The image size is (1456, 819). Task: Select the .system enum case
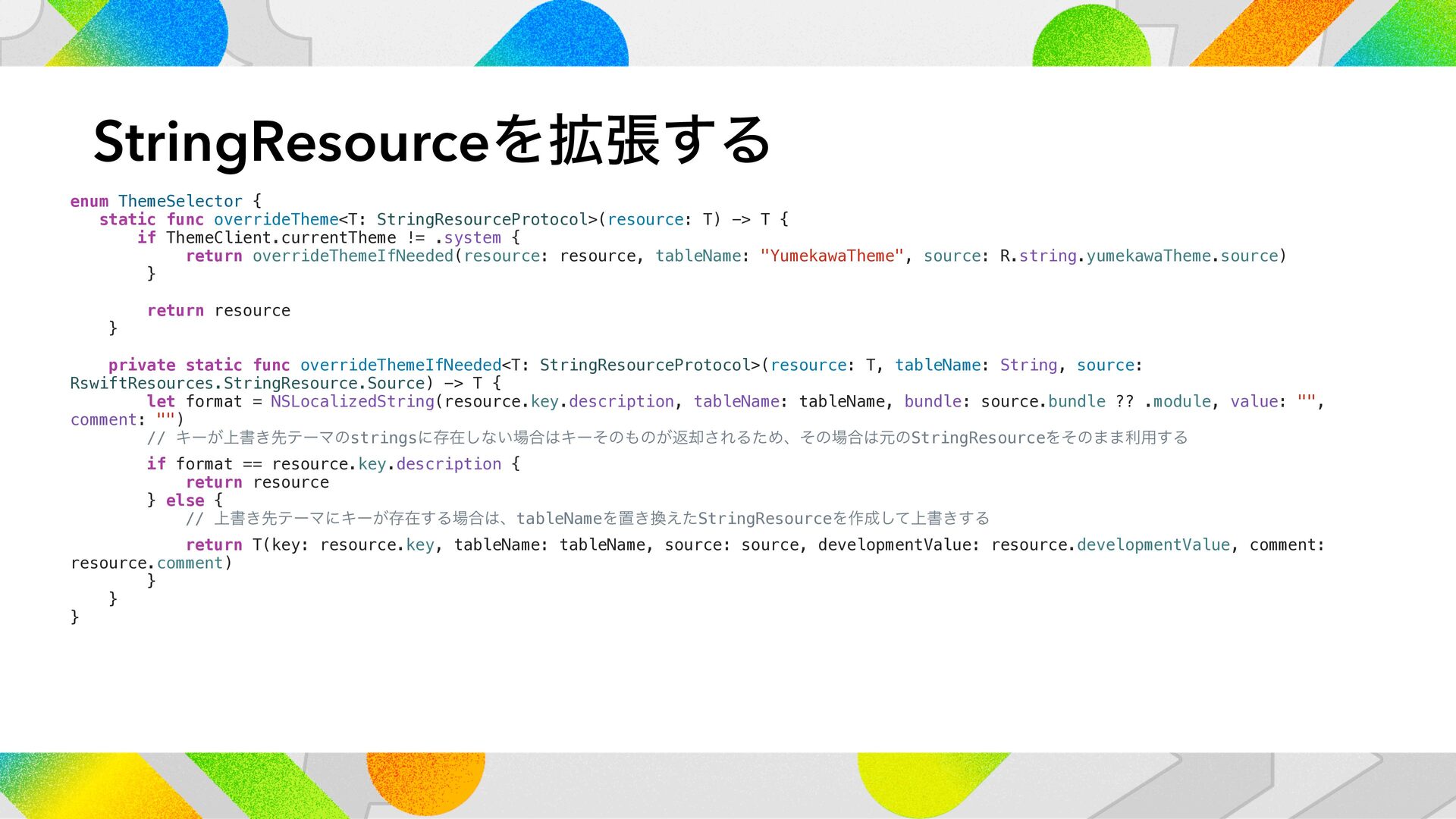468,238
